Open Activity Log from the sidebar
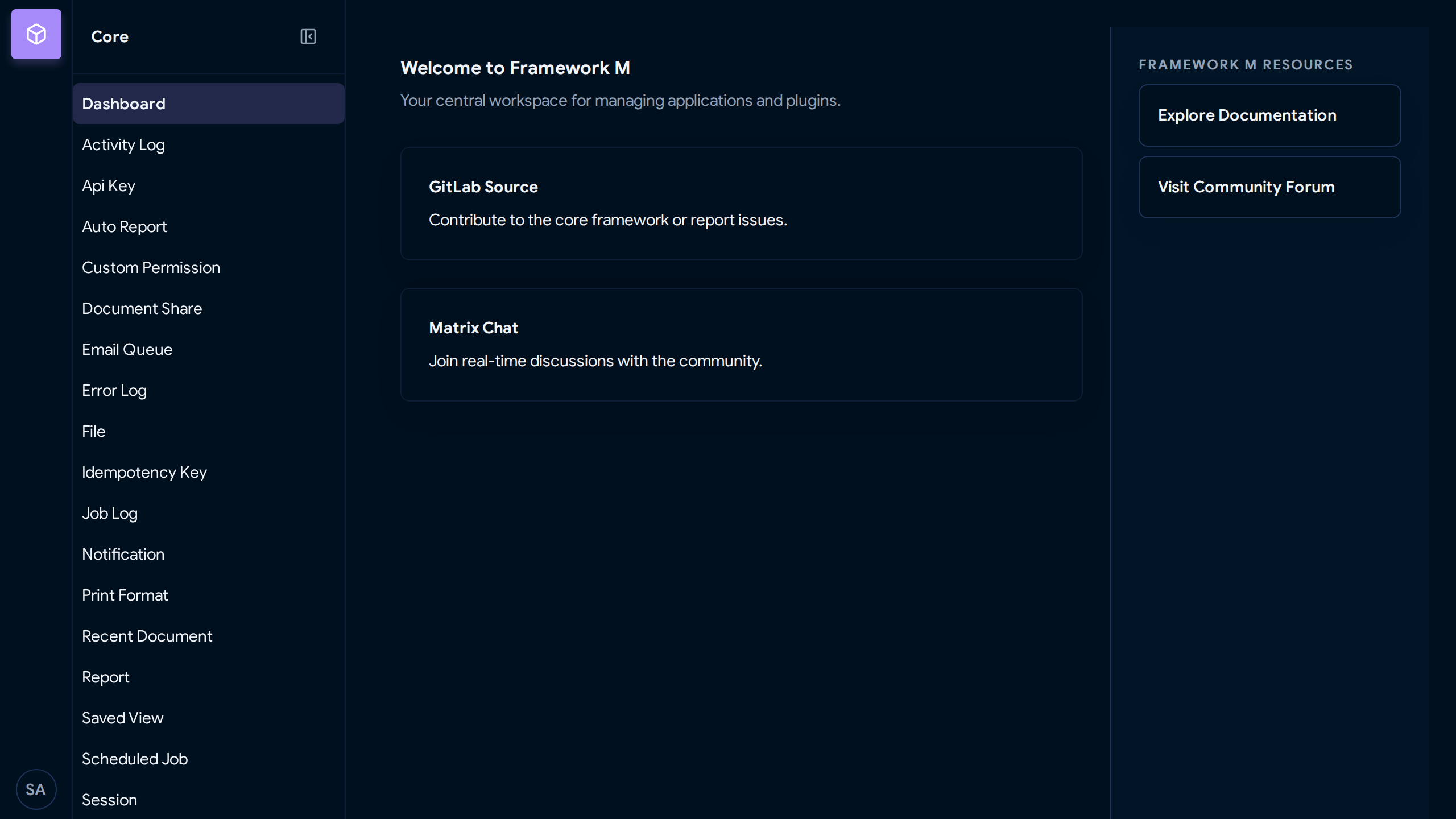This screenshot has width=1456, height=819. coord(209,144)
